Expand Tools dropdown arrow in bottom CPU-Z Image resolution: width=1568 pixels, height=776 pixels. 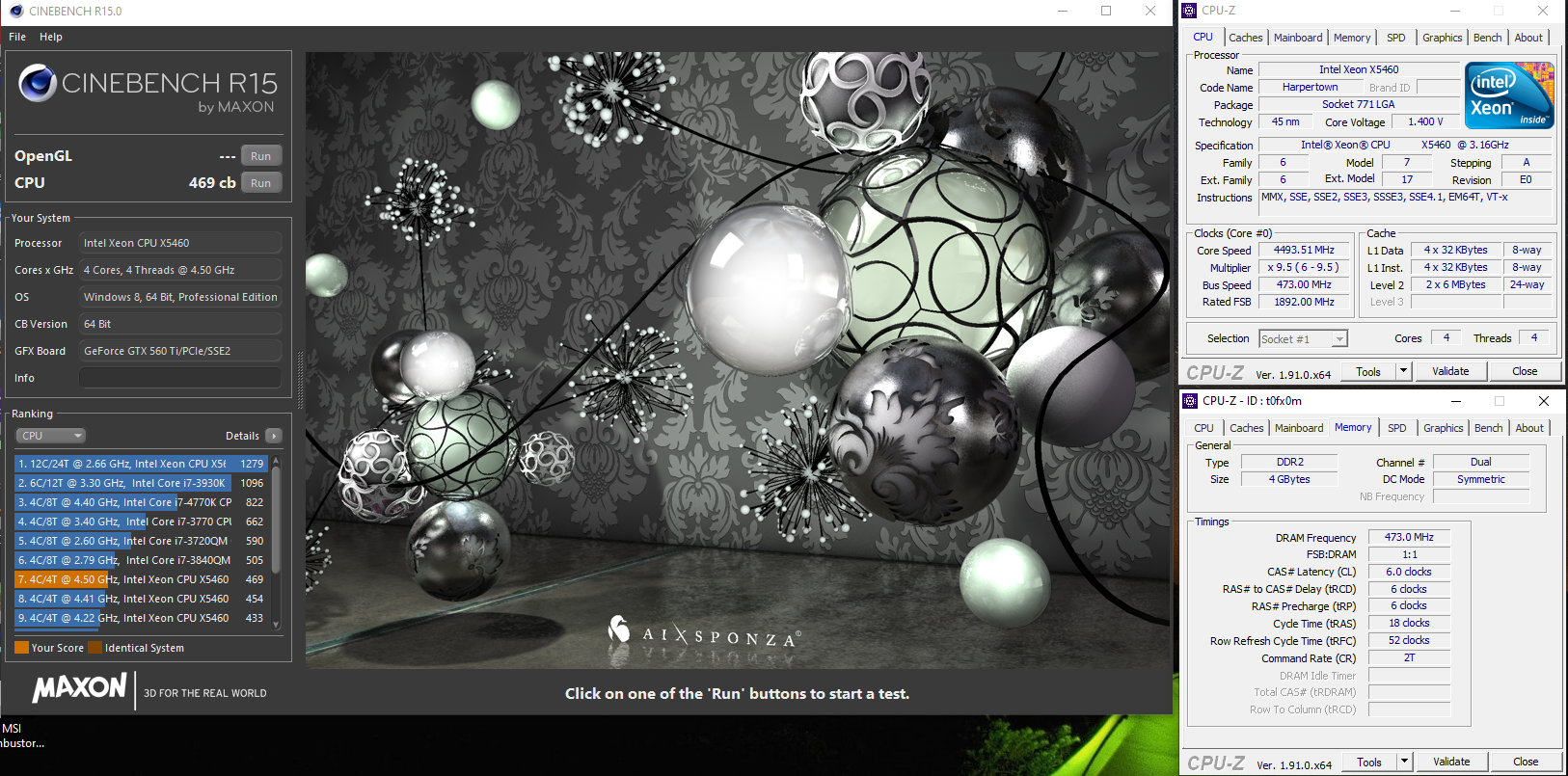click(1404, 762)
